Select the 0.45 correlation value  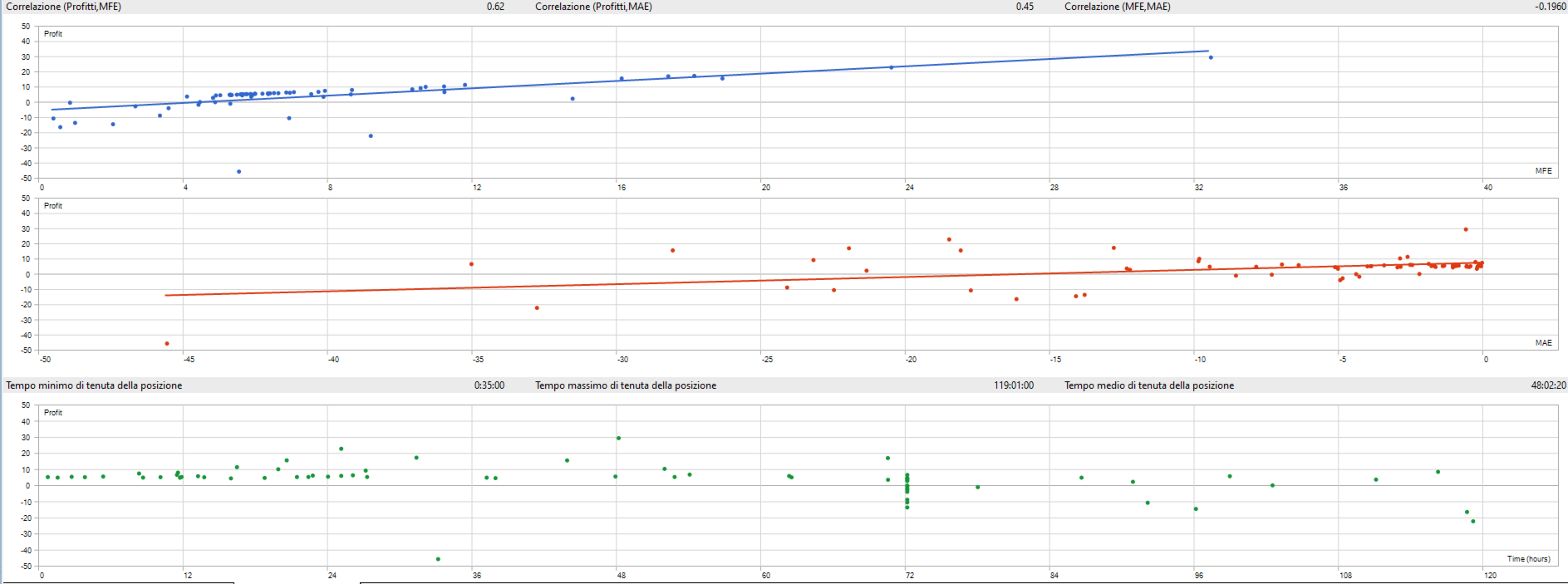pyautogui.click(x=1025, y=7)
